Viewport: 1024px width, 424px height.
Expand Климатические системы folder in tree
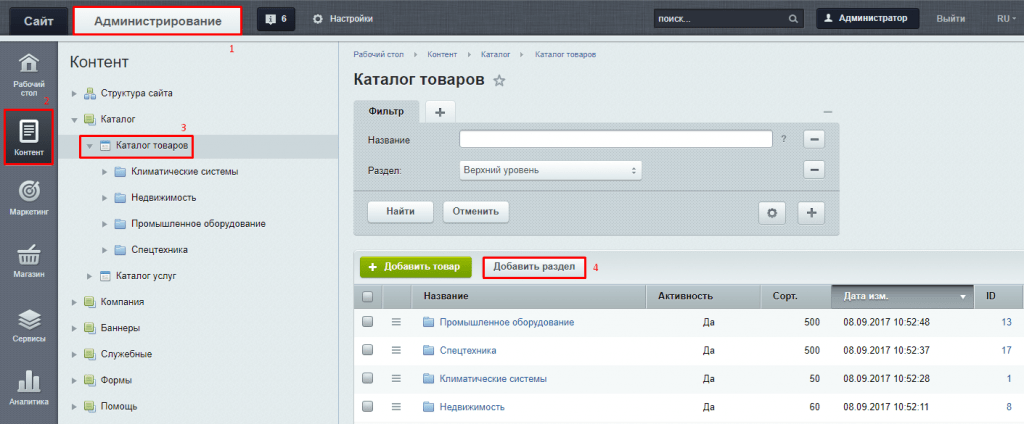104,172
